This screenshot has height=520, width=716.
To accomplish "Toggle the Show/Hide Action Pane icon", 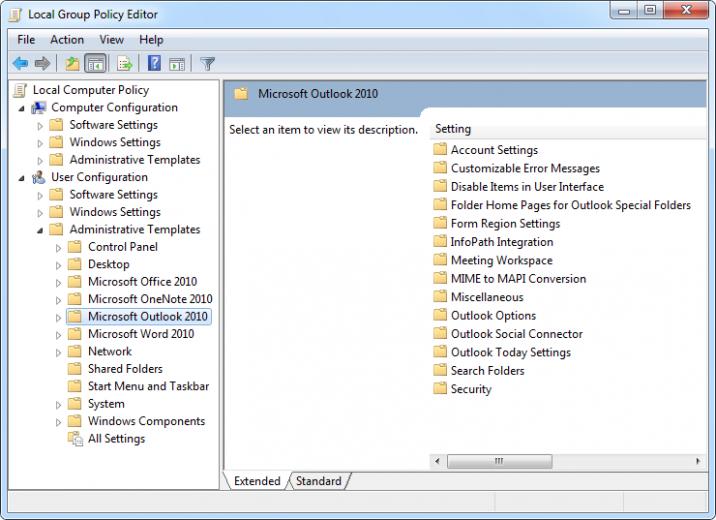I will tap(177, 64).
